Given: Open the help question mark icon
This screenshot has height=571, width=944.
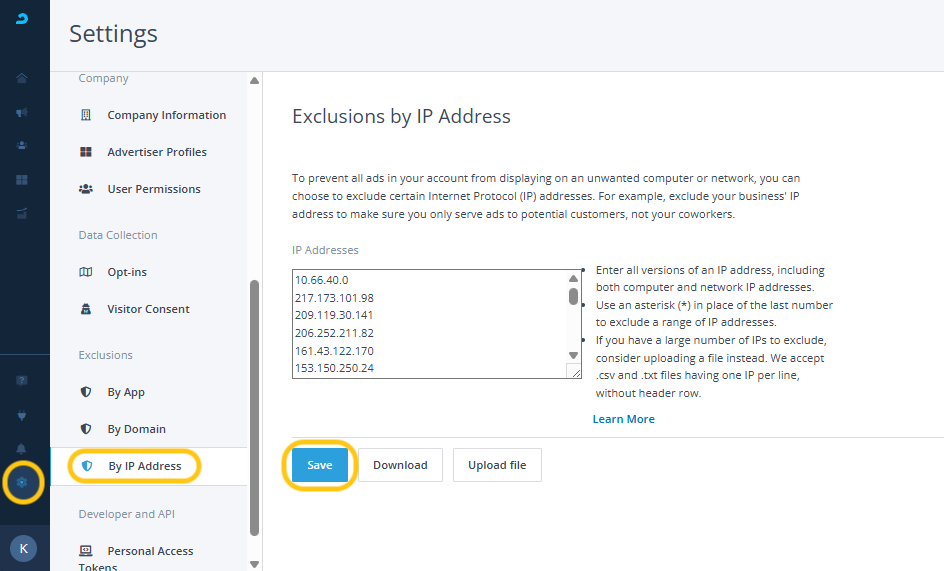Looking at the screenshot, I should pyautogui.click(x=22, y=381).
